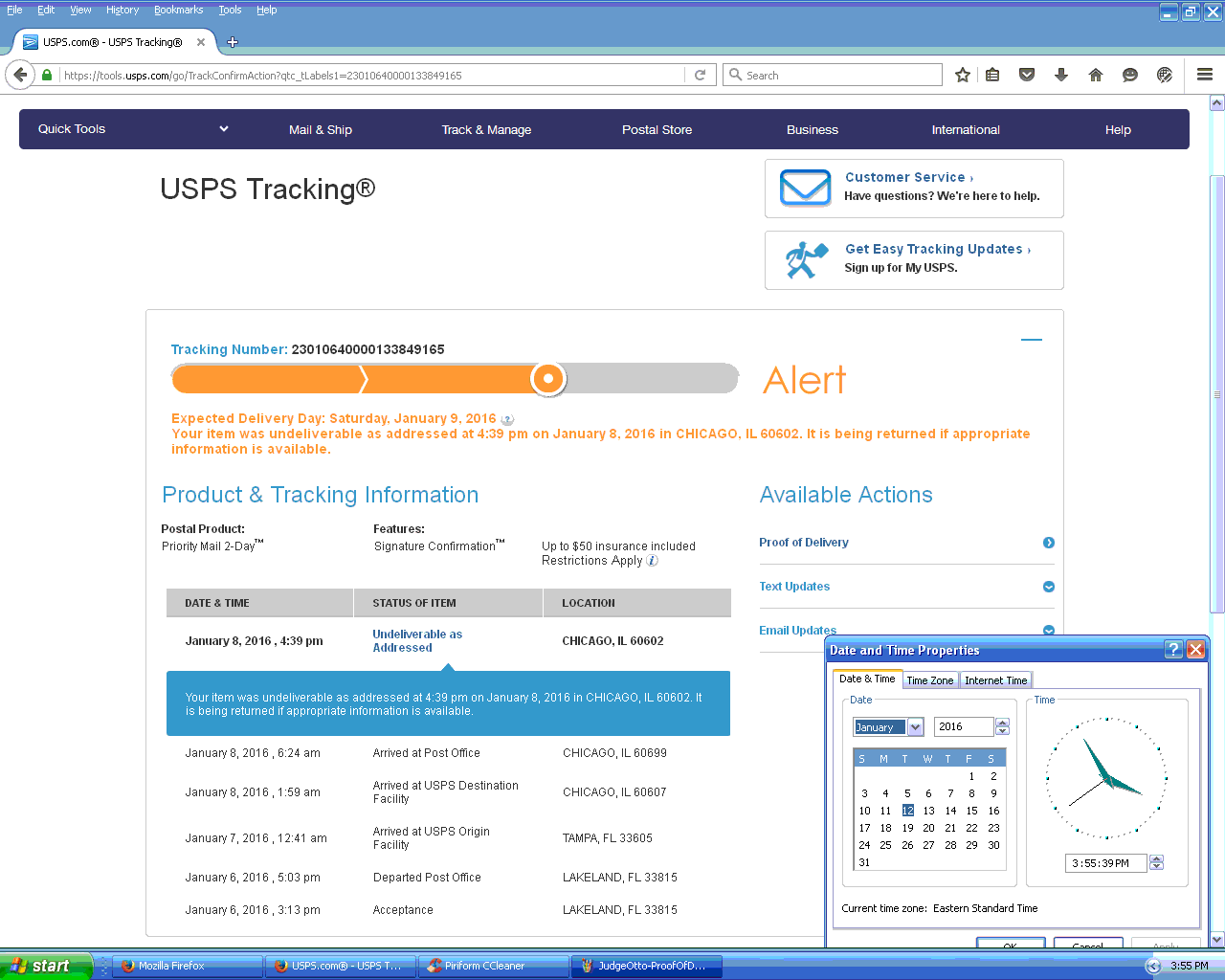Expand the Quick Tools dropdown
Screen dimensions: 1225x980
tap(223, 129)
